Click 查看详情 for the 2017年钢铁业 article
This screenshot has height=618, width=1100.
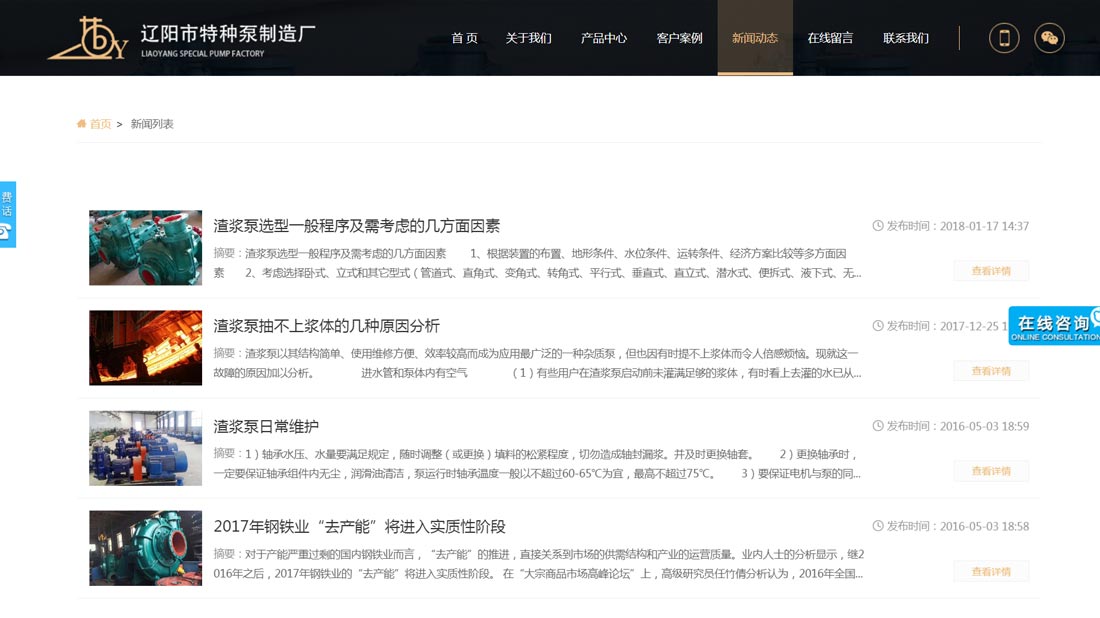991,571
